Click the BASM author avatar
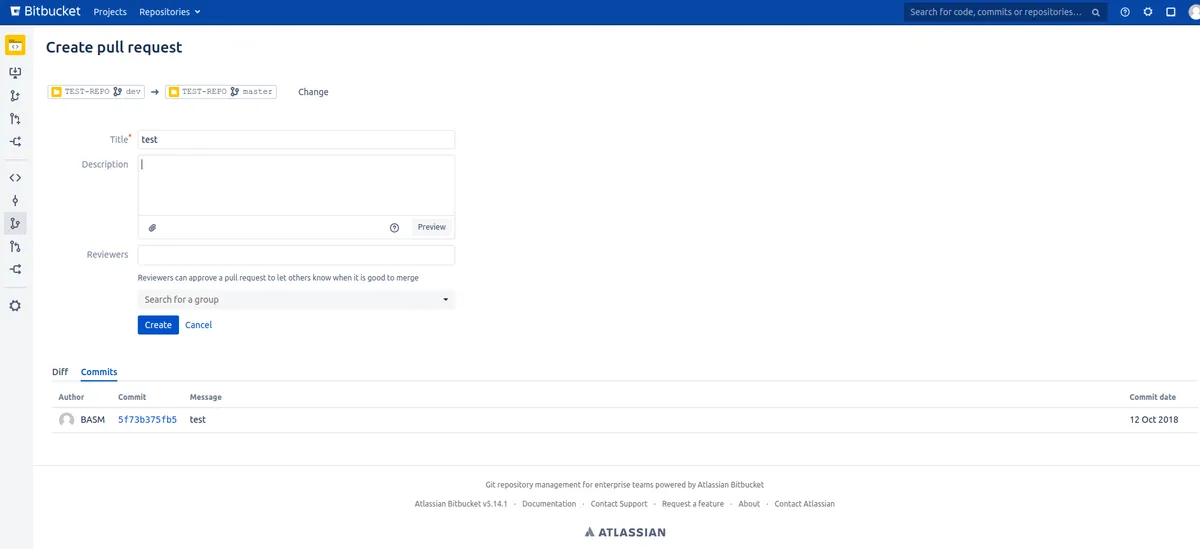The height and width of the screenshot is (549, 1200). coord(67,420)
